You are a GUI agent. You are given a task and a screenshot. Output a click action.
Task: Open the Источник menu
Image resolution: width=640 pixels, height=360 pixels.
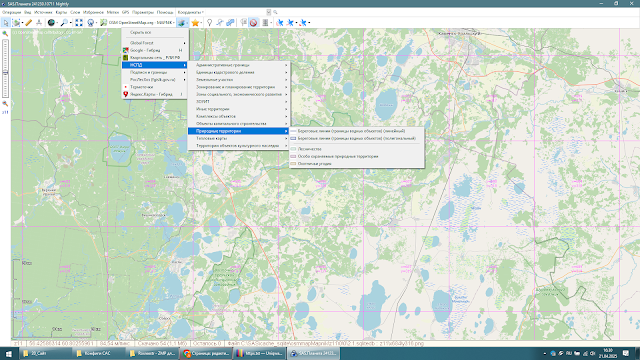click(43, 12)
